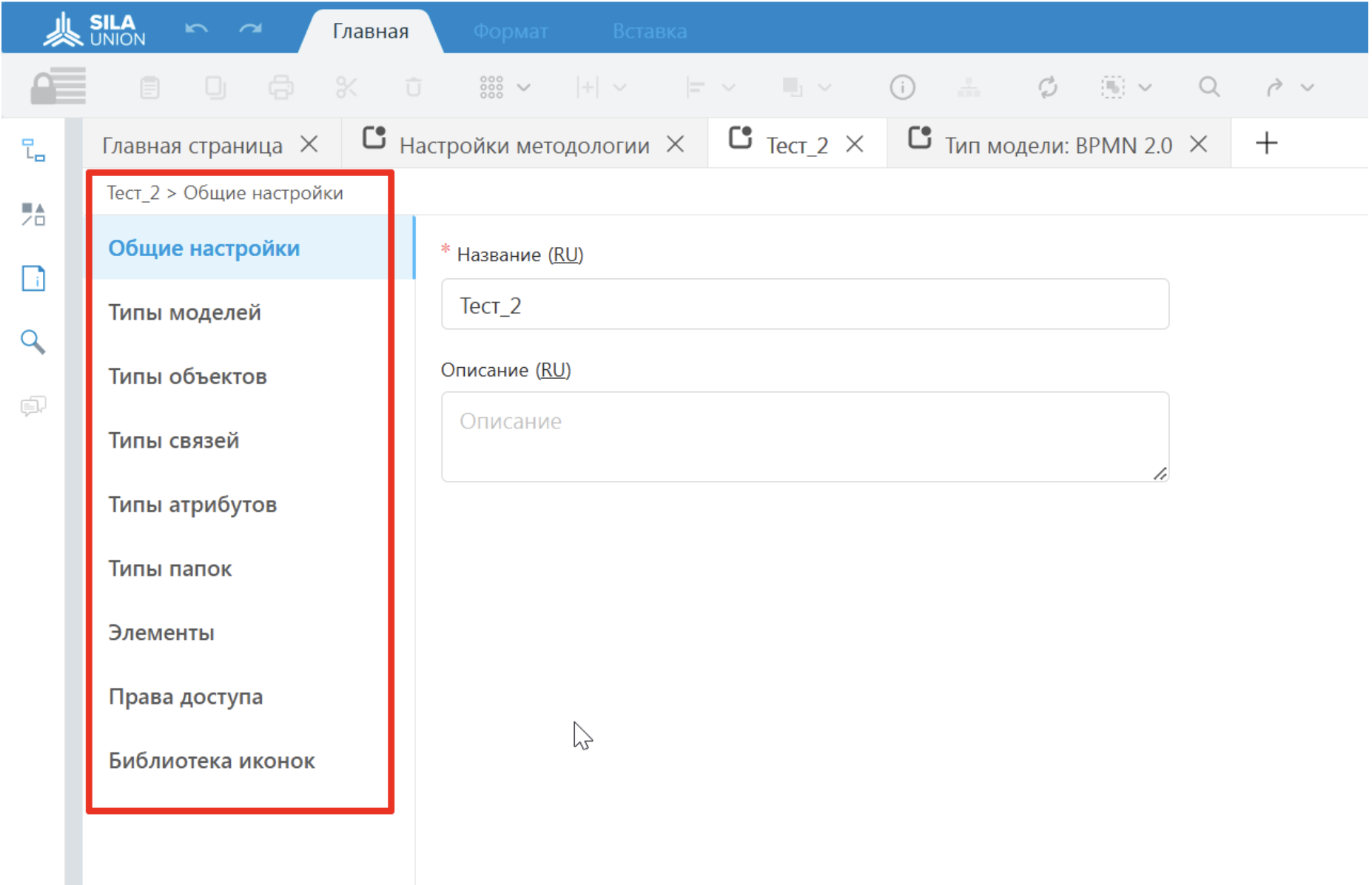
Task: Switch to the Формат ribbon tab
Action: click(511, 31)
